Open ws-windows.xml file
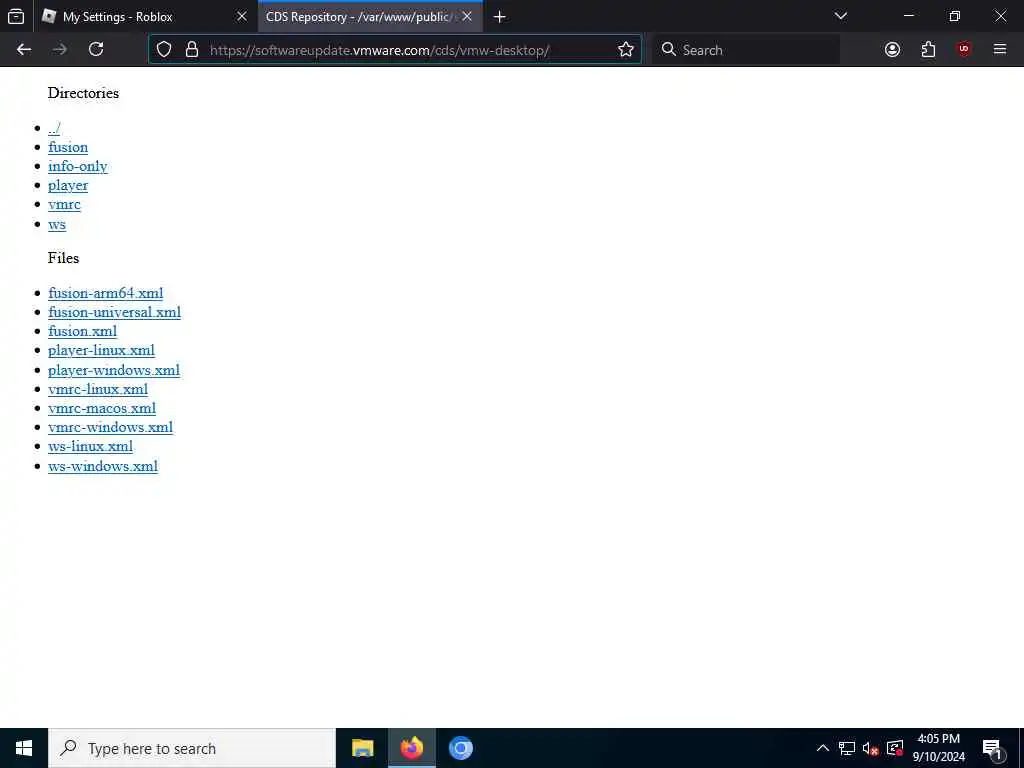This screenshot has width=1024, height=768. [x=103, y=466]
